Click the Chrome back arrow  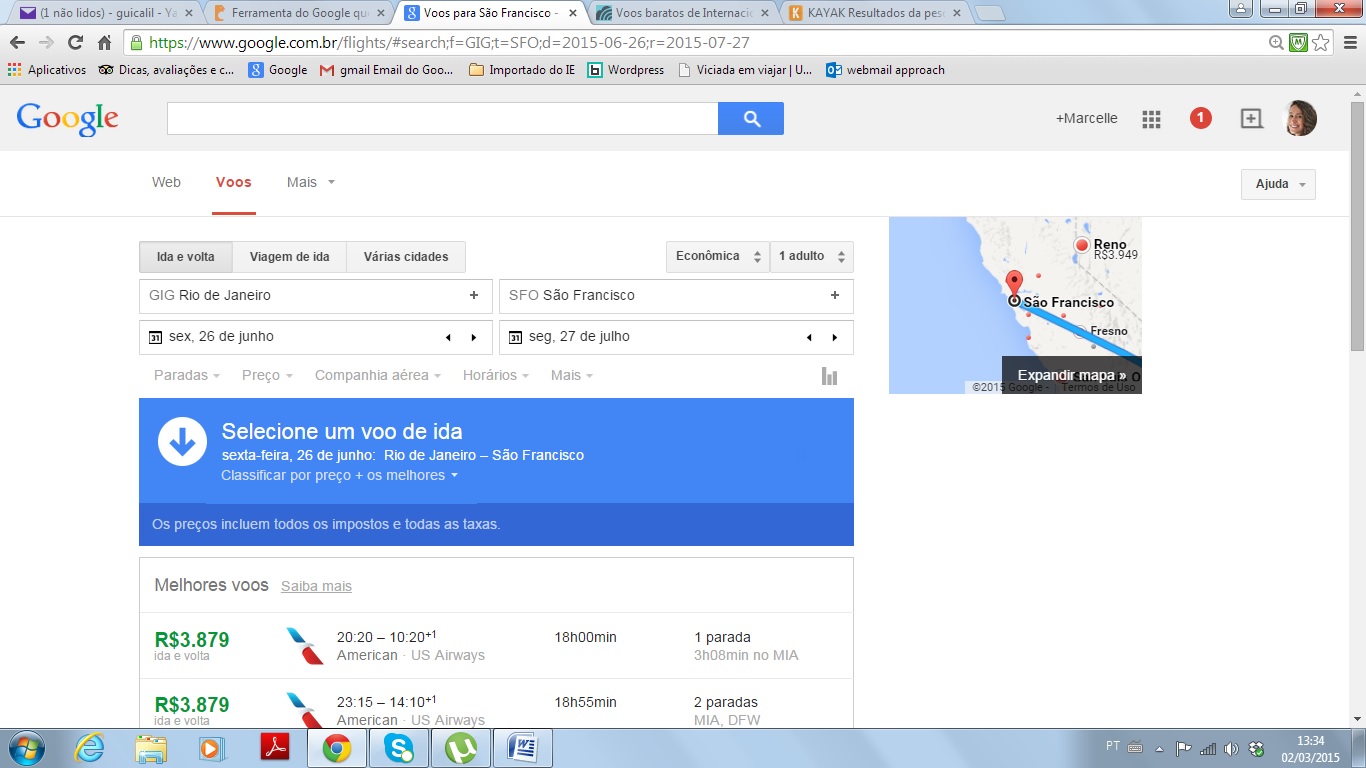(17, 43)
